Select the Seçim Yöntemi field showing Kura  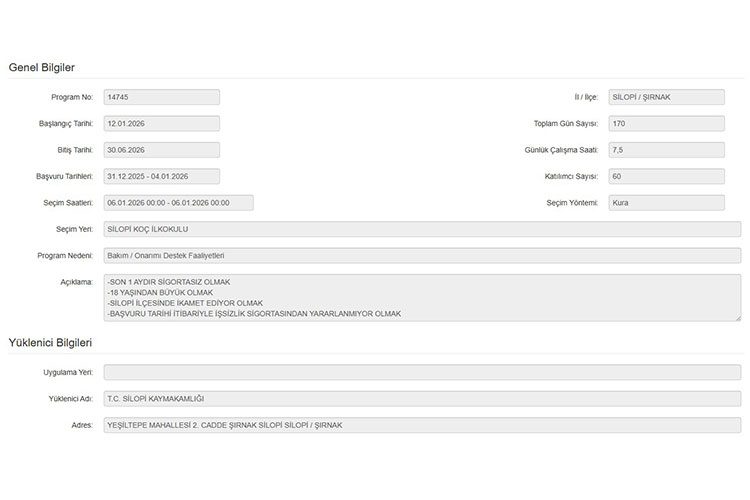coord(665,202)
